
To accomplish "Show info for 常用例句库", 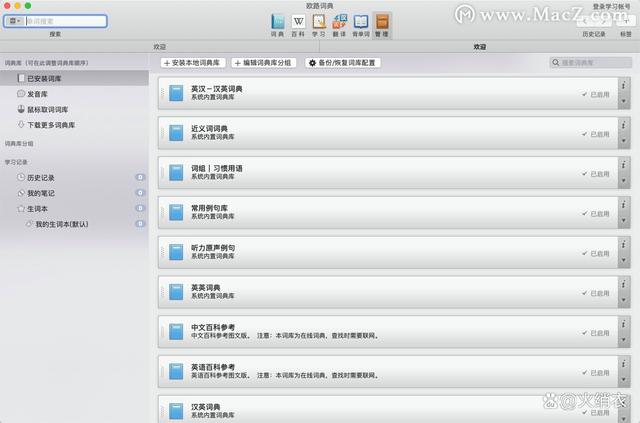I will coord(624,205).
